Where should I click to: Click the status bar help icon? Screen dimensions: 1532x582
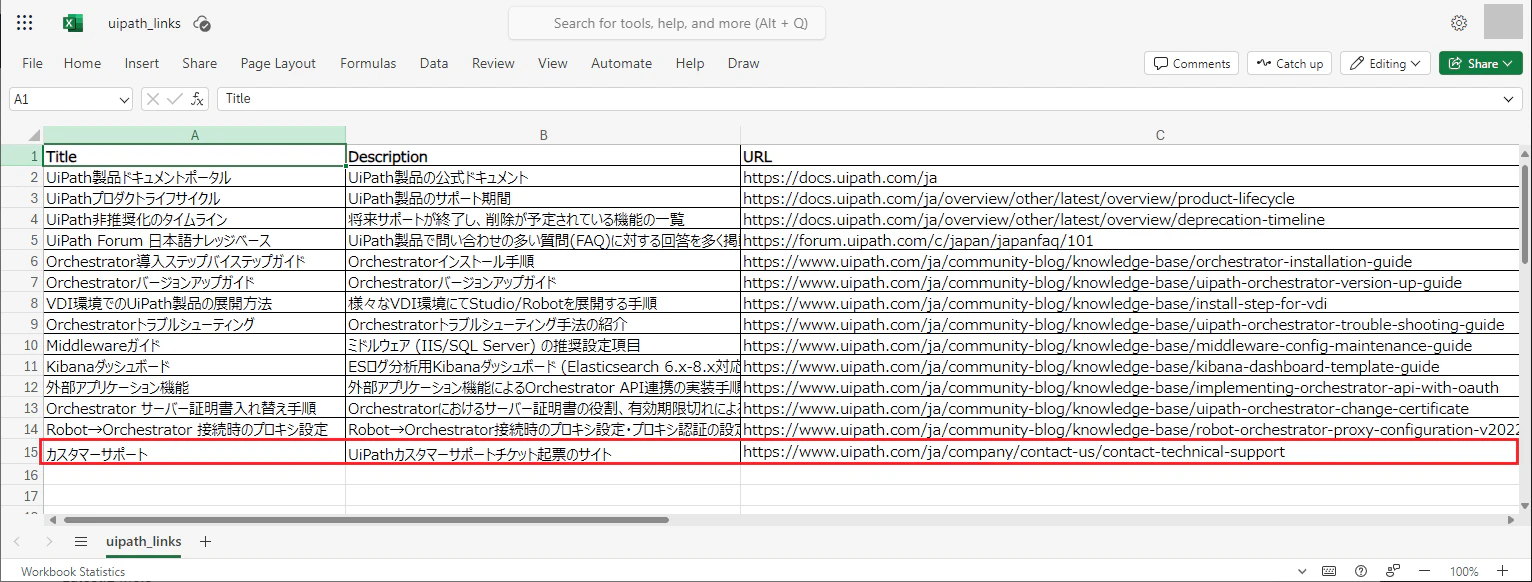coord(1360,571)
